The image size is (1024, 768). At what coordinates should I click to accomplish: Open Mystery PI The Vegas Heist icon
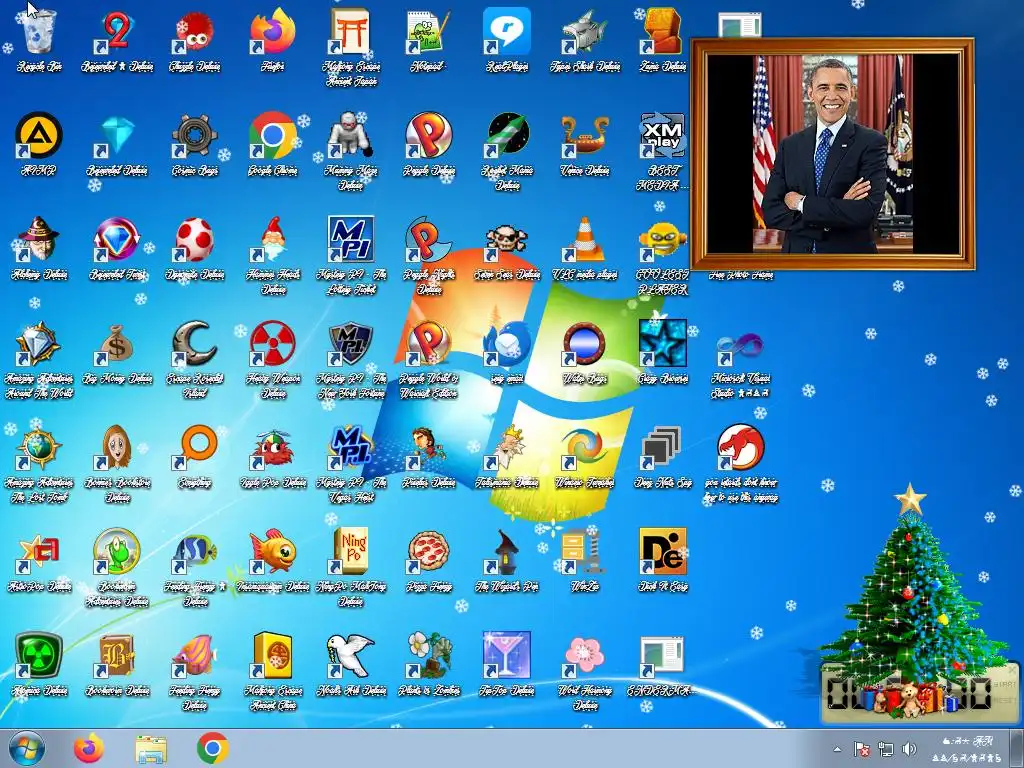(x=351, y=448)
